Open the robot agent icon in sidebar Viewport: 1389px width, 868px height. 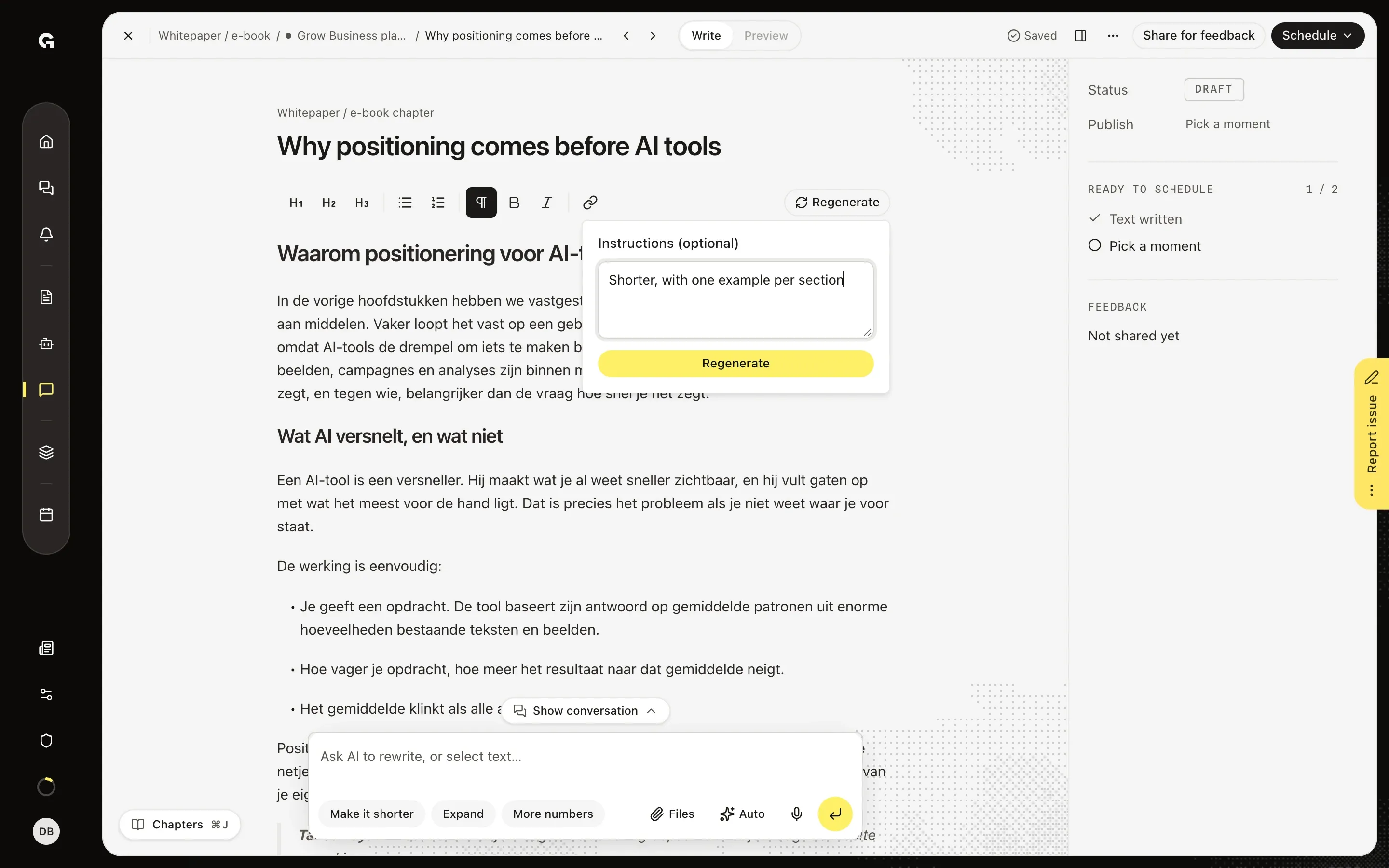[46, 343]
